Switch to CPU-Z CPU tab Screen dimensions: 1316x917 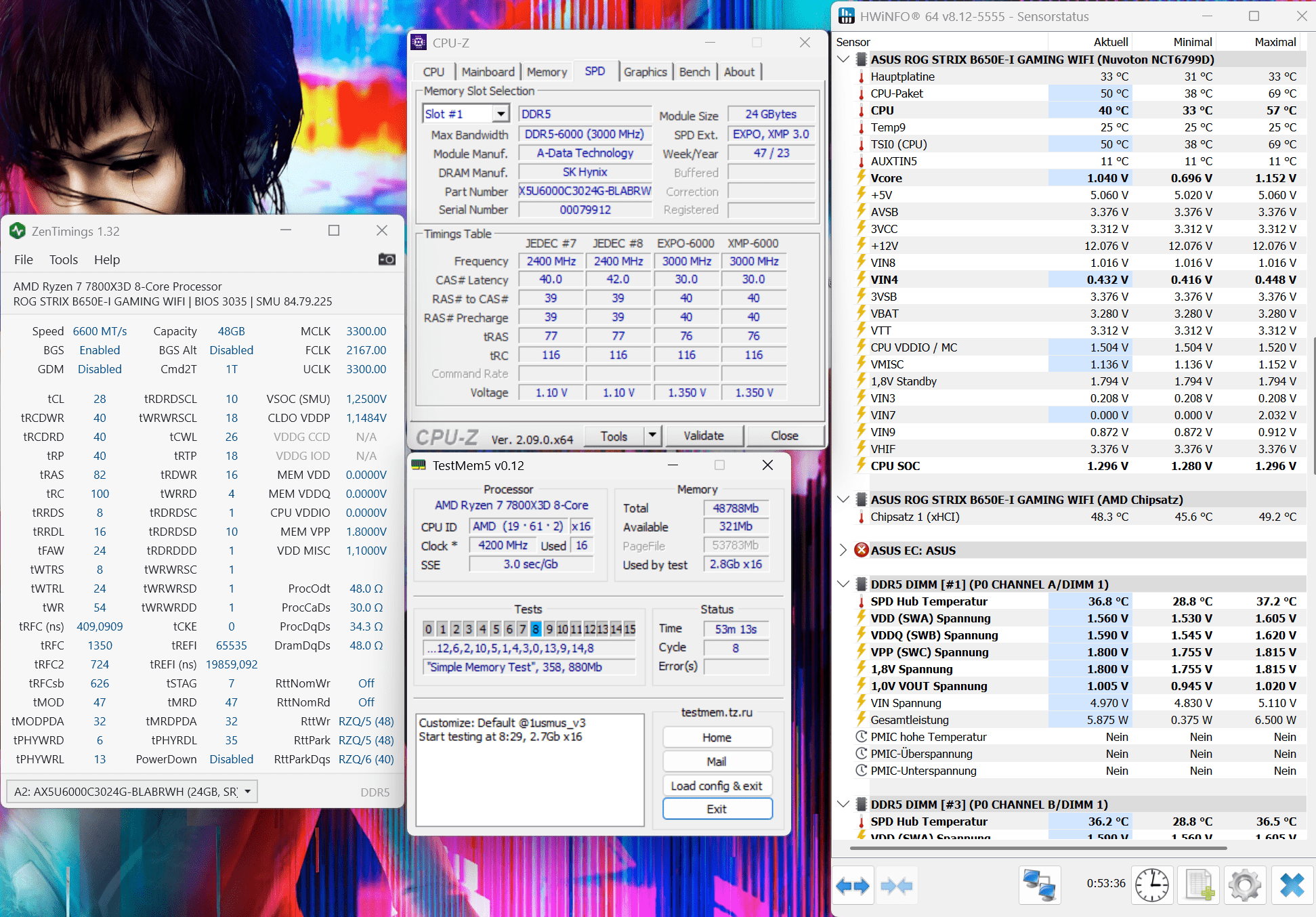433,72
